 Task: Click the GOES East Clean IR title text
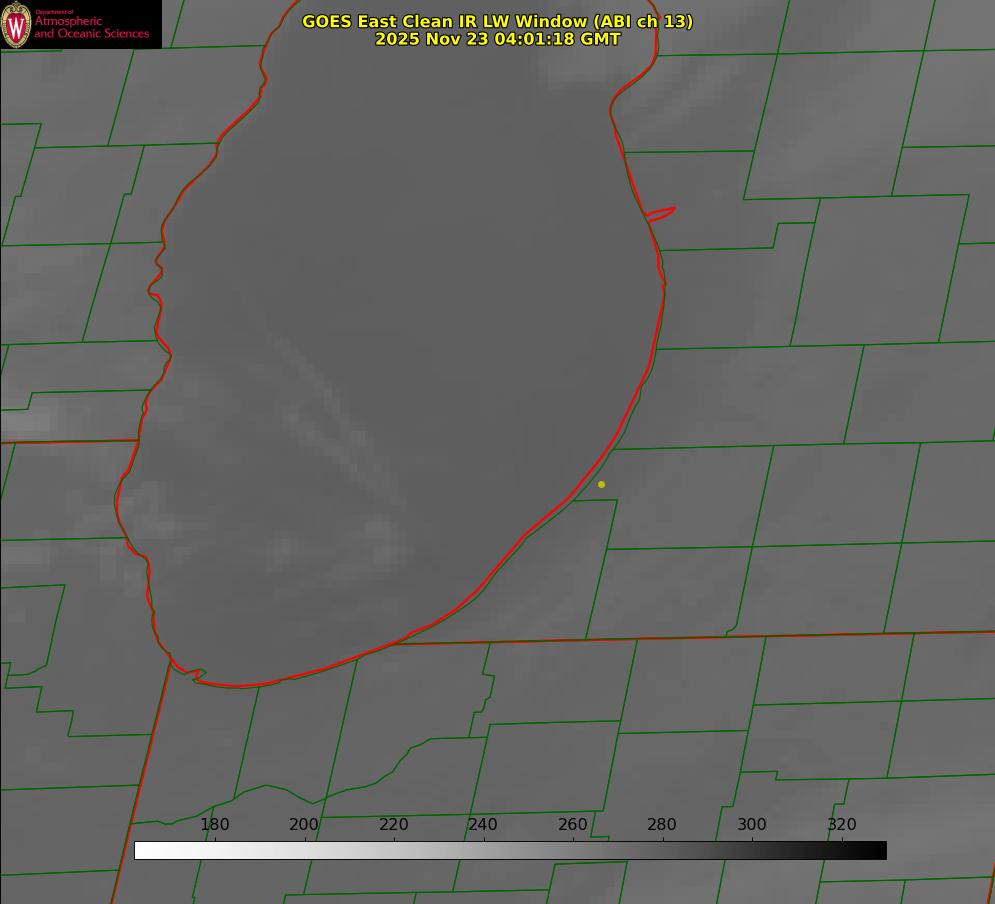(498, 21)
